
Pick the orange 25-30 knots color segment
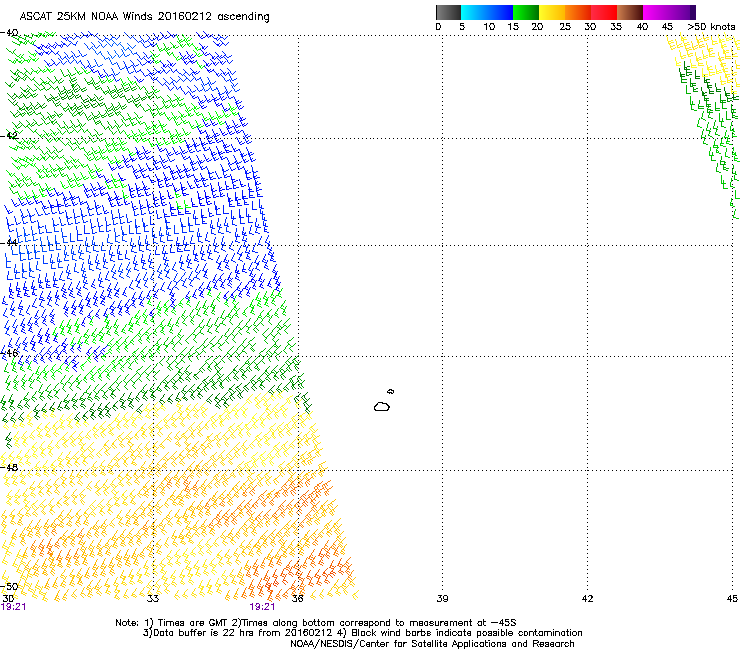click(x=578, y=12)
